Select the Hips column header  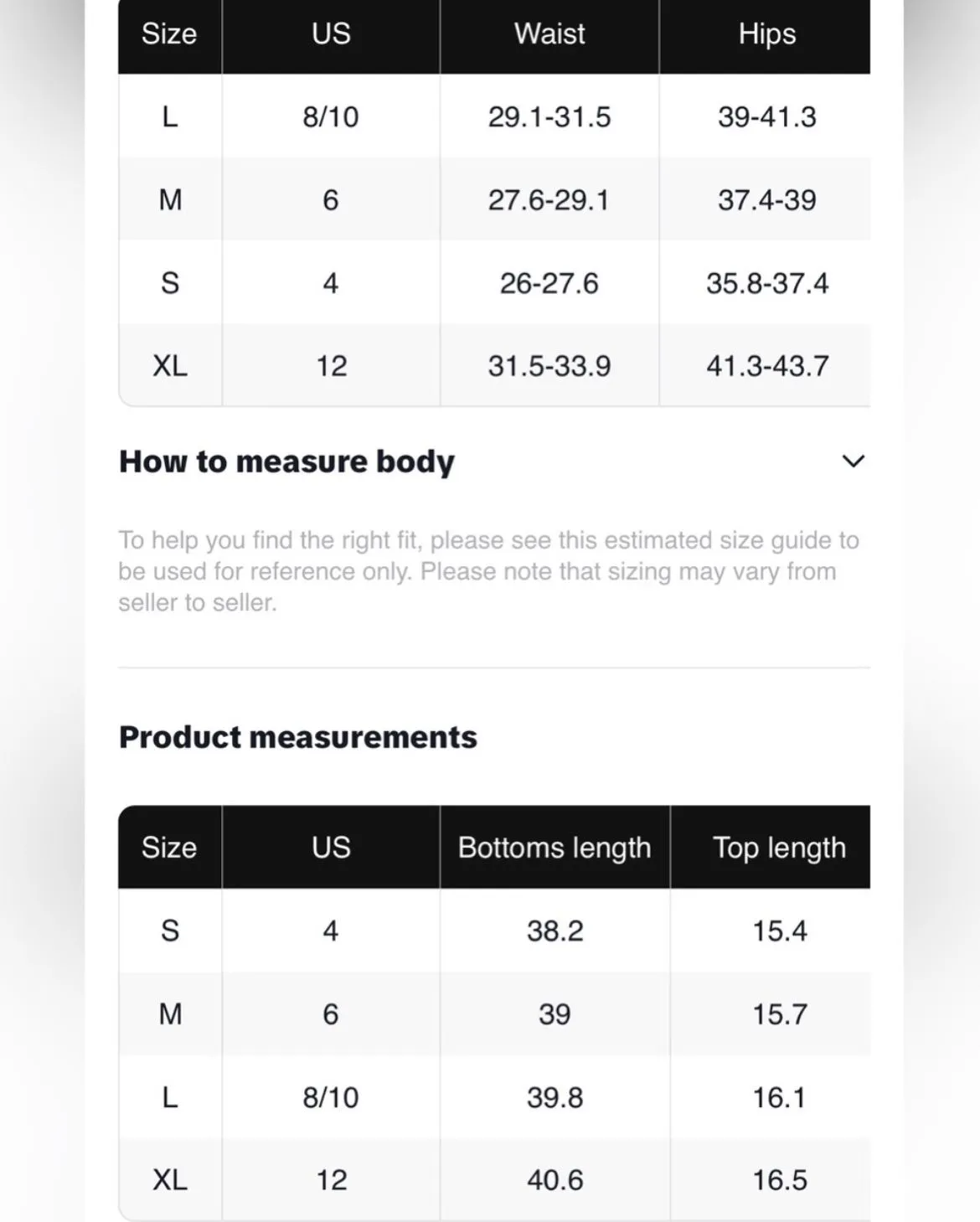(767, 34)
